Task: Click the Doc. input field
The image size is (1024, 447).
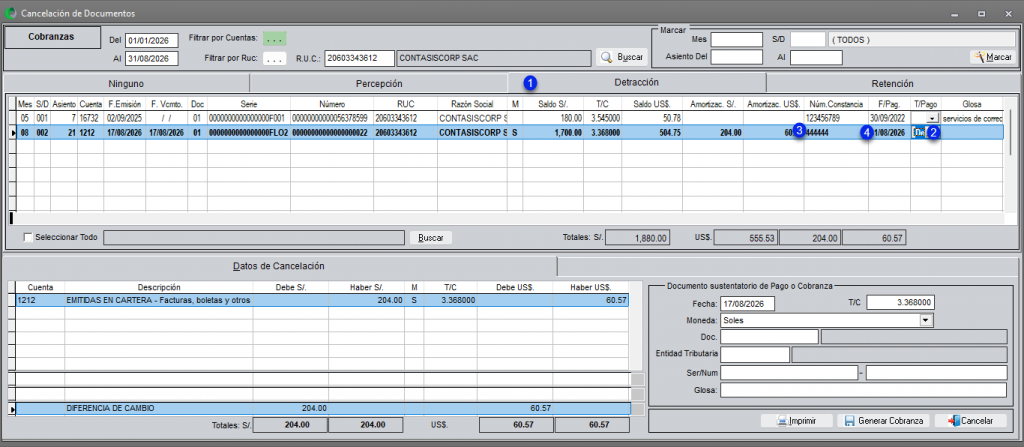Action: [x=769, y=337]
